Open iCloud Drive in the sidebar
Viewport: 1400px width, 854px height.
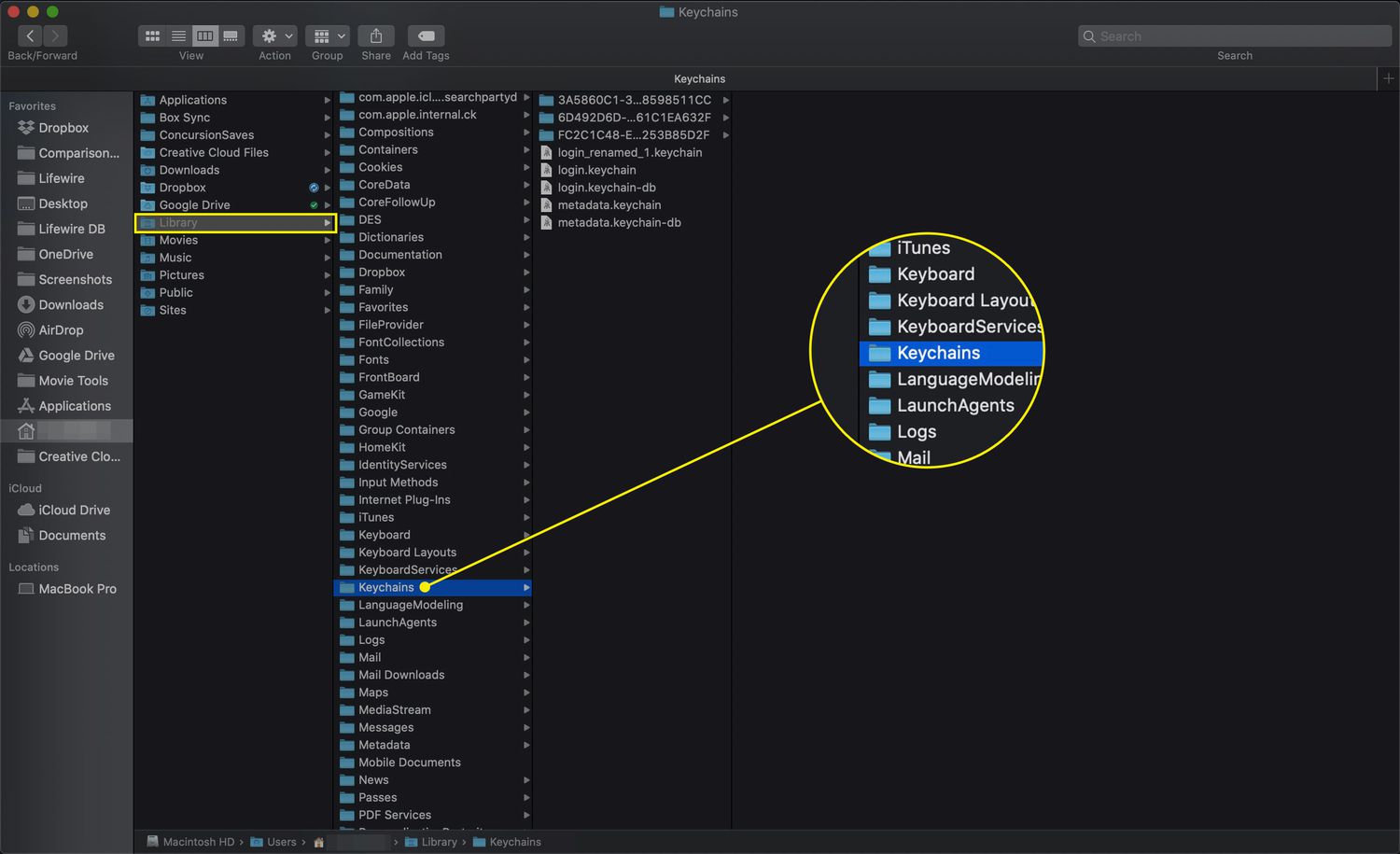tap(66, 510)
